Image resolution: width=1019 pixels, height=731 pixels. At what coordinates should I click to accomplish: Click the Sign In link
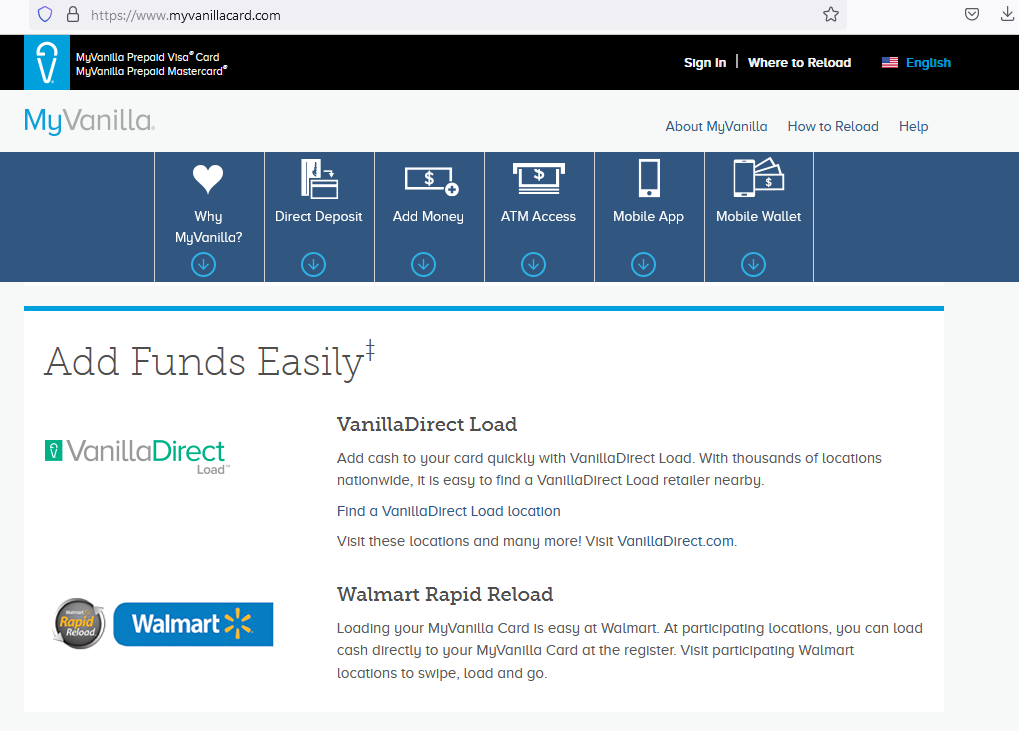click(705, 62)
